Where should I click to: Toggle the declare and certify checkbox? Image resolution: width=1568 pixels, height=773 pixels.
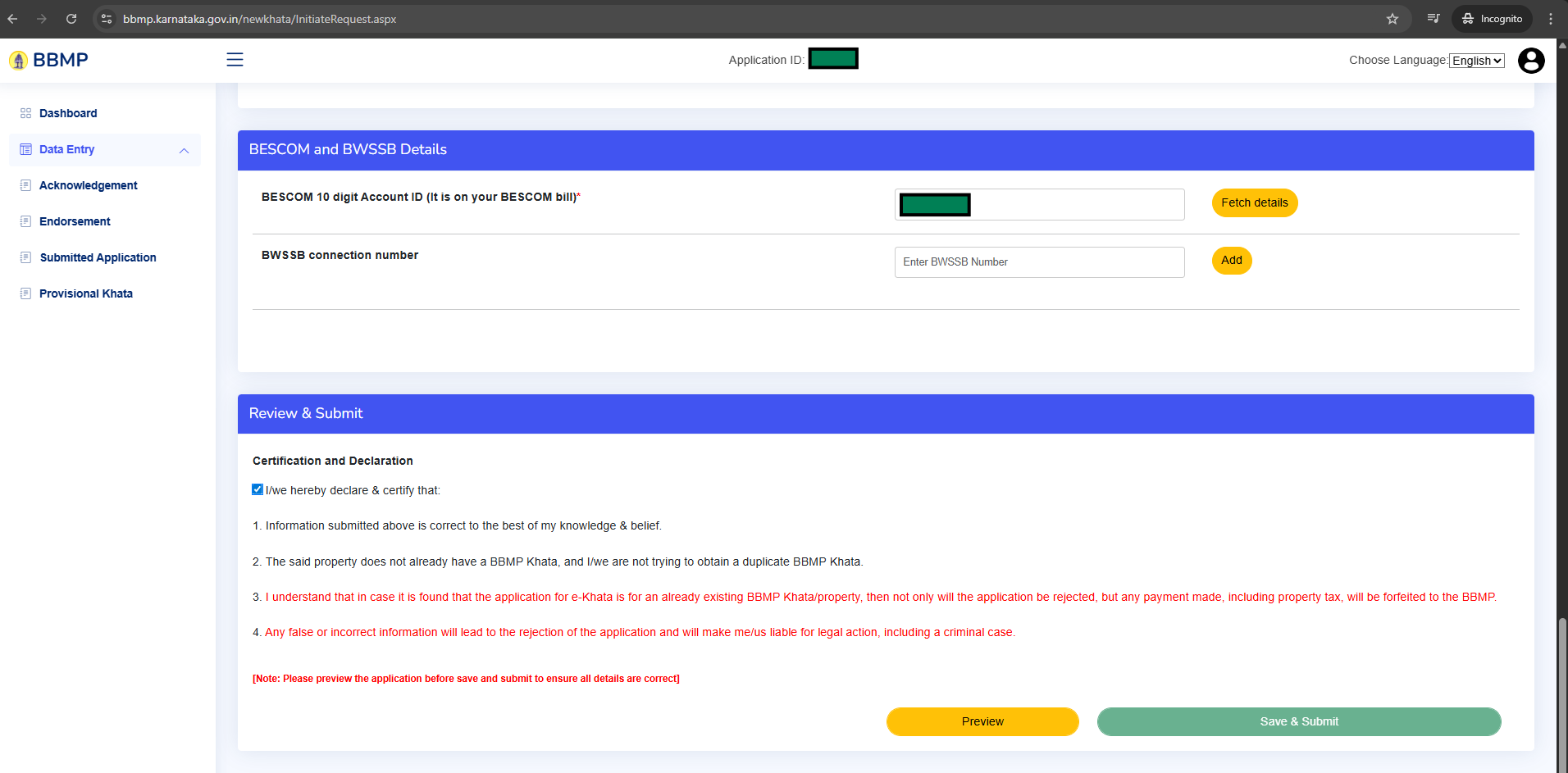pos(258,489)
